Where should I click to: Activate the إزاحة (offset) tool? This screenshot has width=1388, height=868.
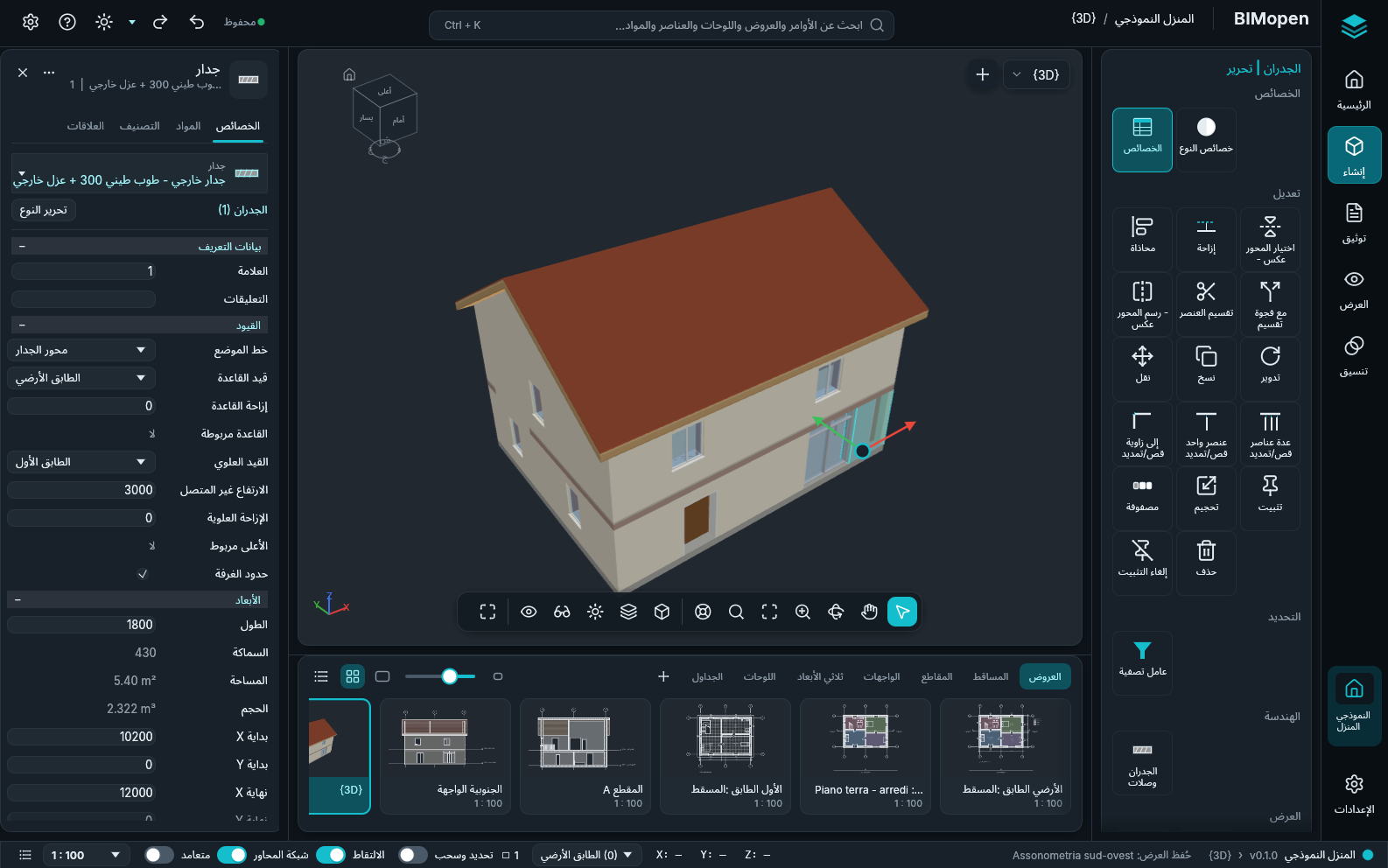1206,239
